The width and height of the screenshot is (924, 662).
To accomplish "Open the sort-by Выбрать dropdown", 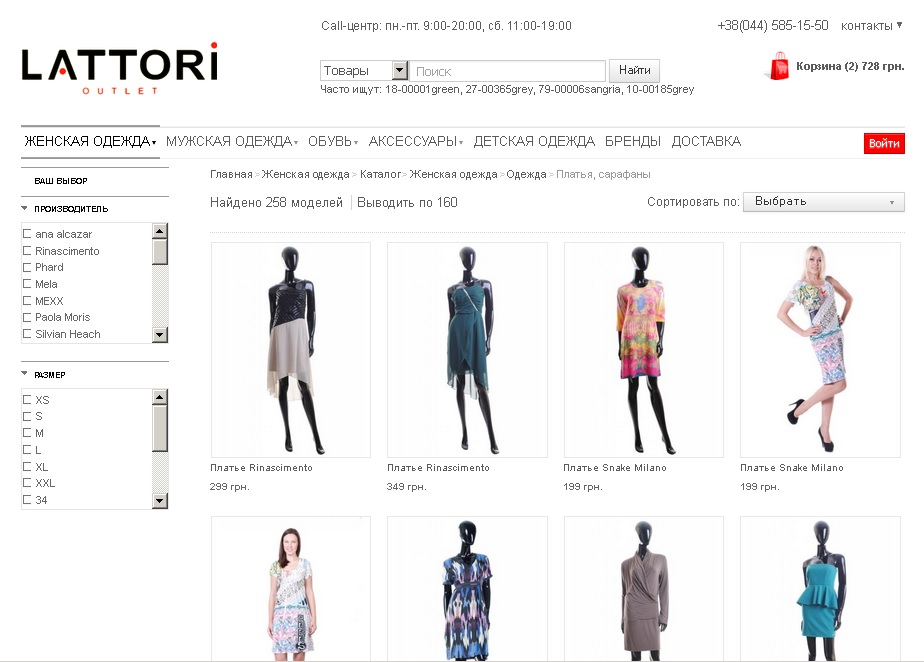I will click(823, 202).
